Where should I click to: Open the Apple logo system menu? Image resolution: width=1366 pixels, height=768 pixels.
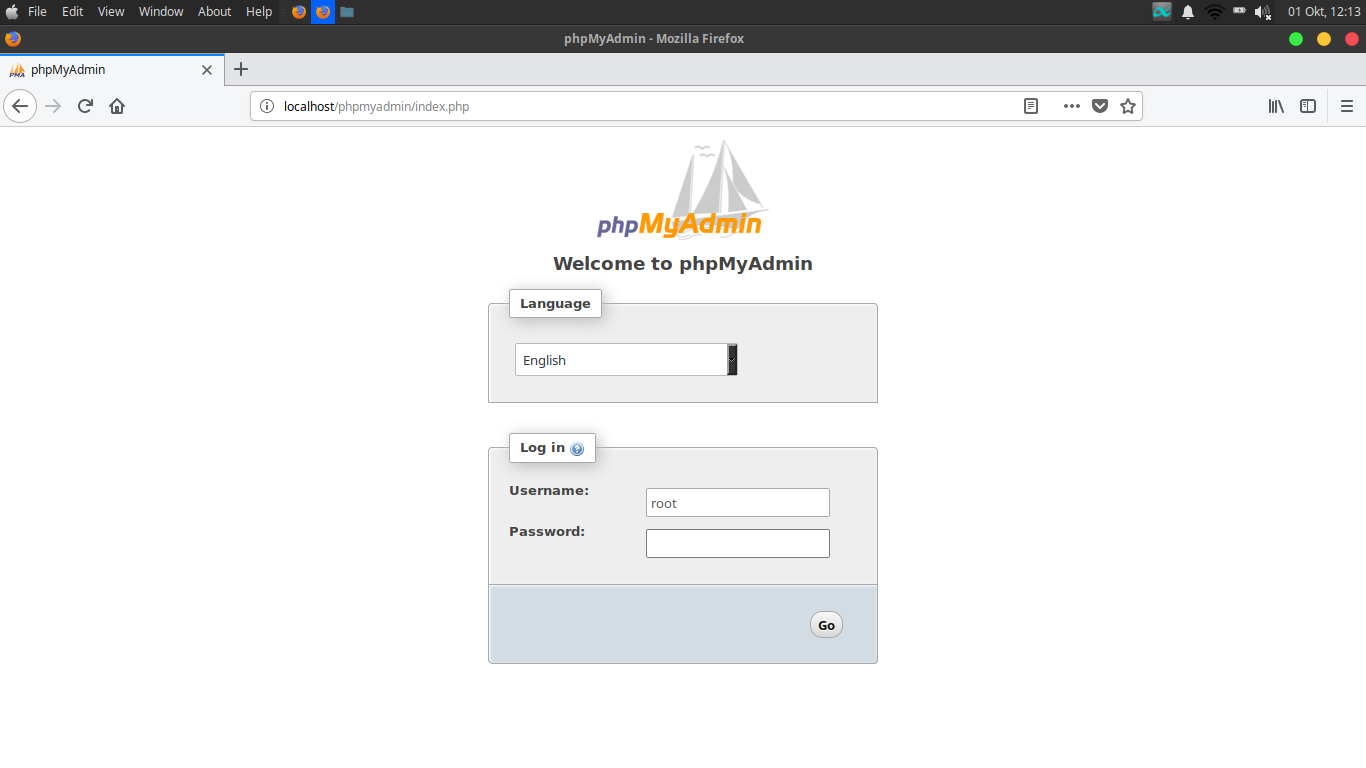(x=12, y=11)
